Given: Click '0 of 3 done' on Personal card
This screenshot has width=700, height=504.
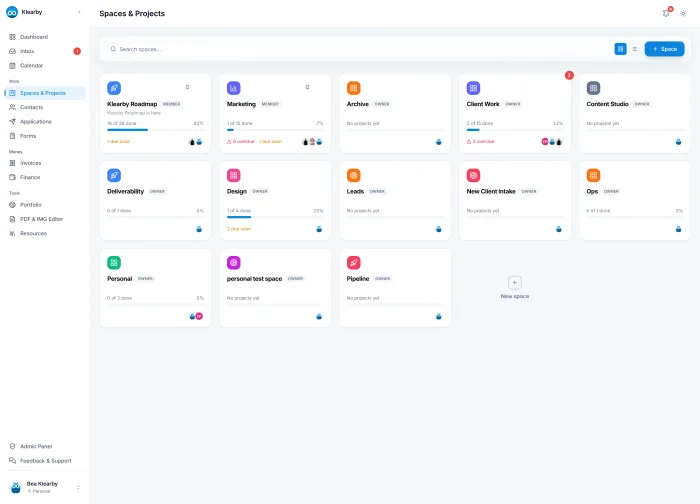Looking at the screenshot, I should 119,298.
